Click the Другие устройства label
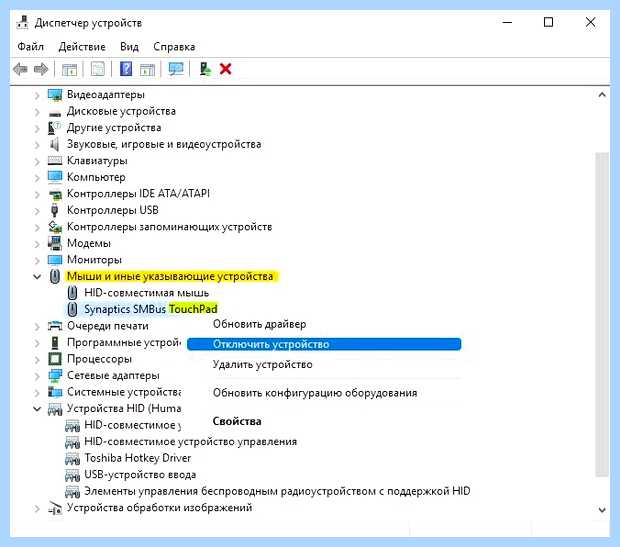The image size is (620, 547). tap(114, 127)
